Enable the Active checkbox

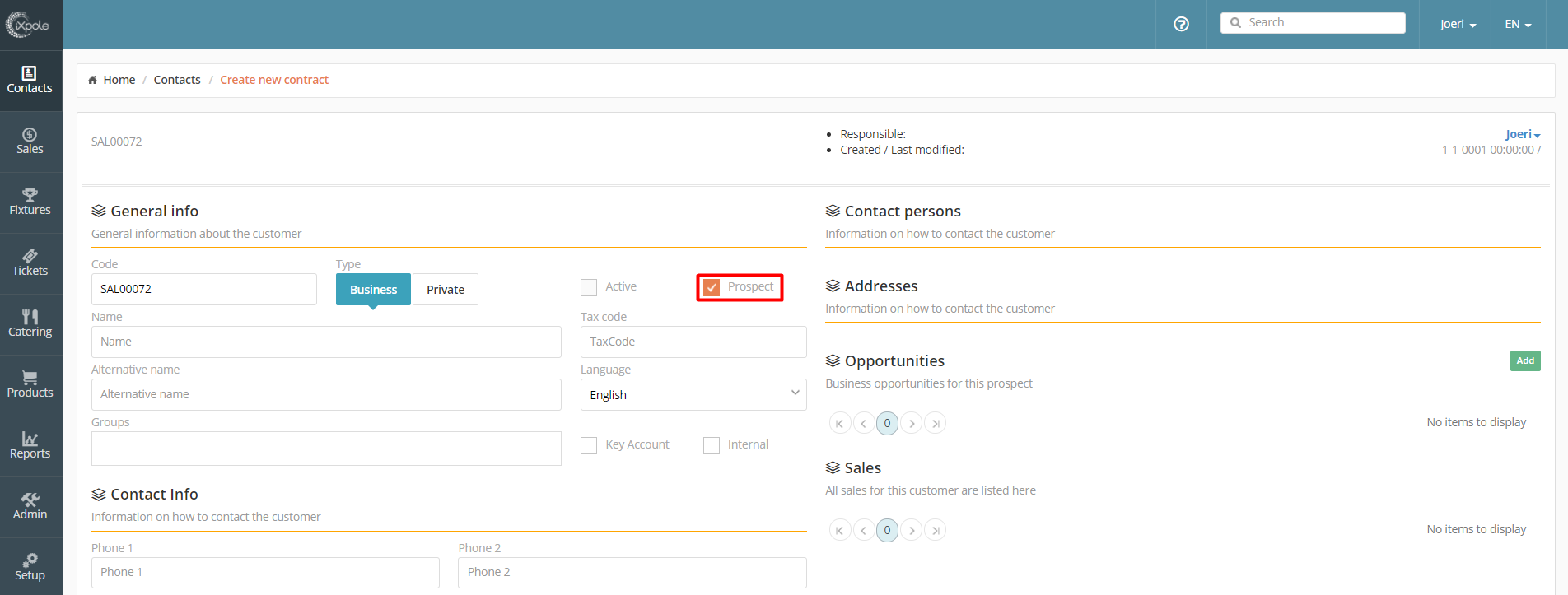click(x=589, y=287)
